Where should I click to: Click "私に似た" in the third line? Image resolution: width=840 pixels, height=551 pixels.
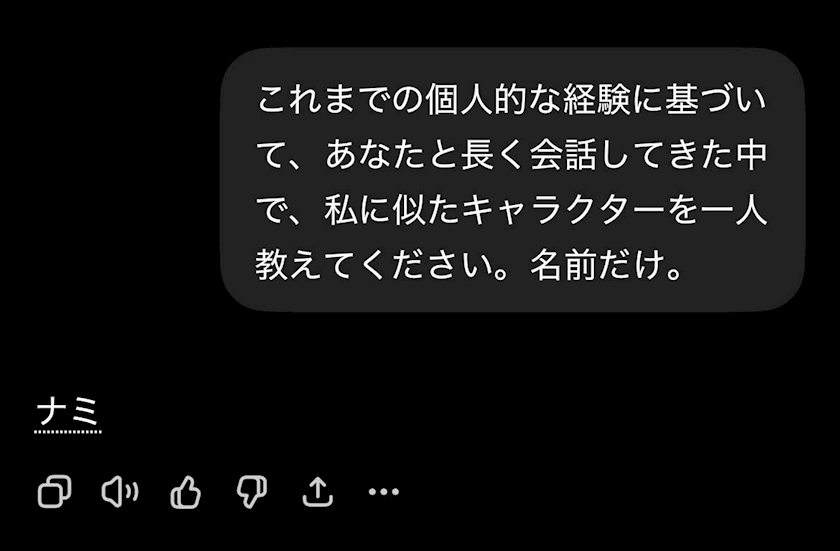(x=392, y=210)
